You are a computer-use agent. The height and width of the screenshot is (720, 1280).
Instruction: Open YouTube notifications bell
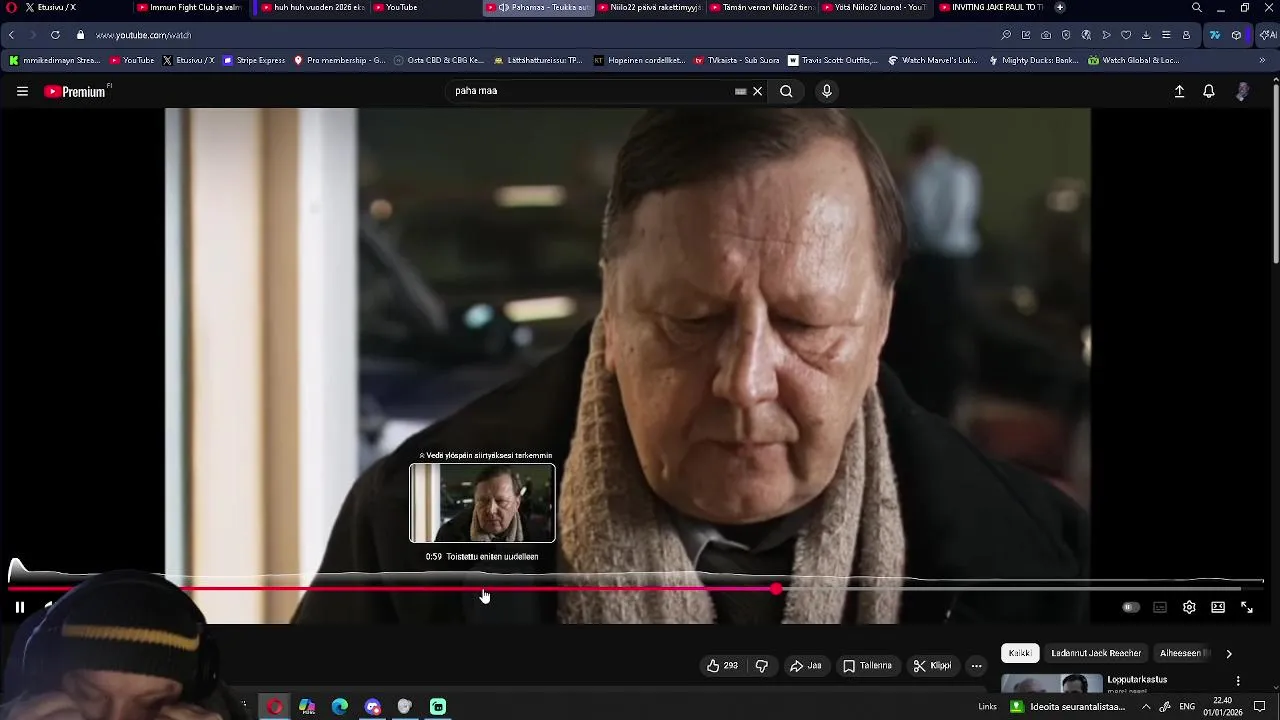(1209, 91)
